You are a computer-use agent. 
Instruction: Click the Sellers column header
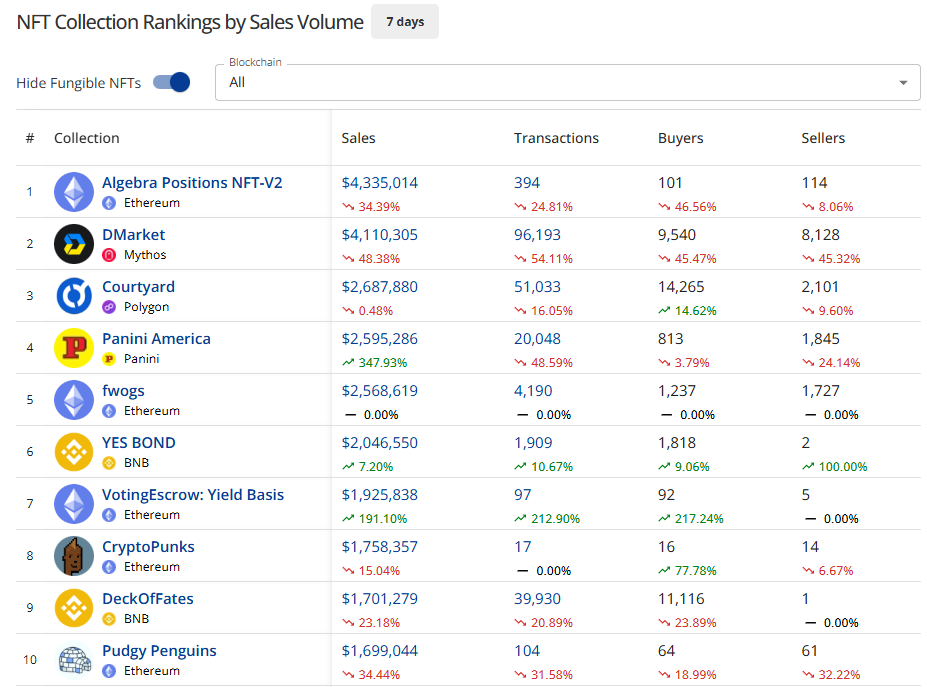(x=823, y=138)
